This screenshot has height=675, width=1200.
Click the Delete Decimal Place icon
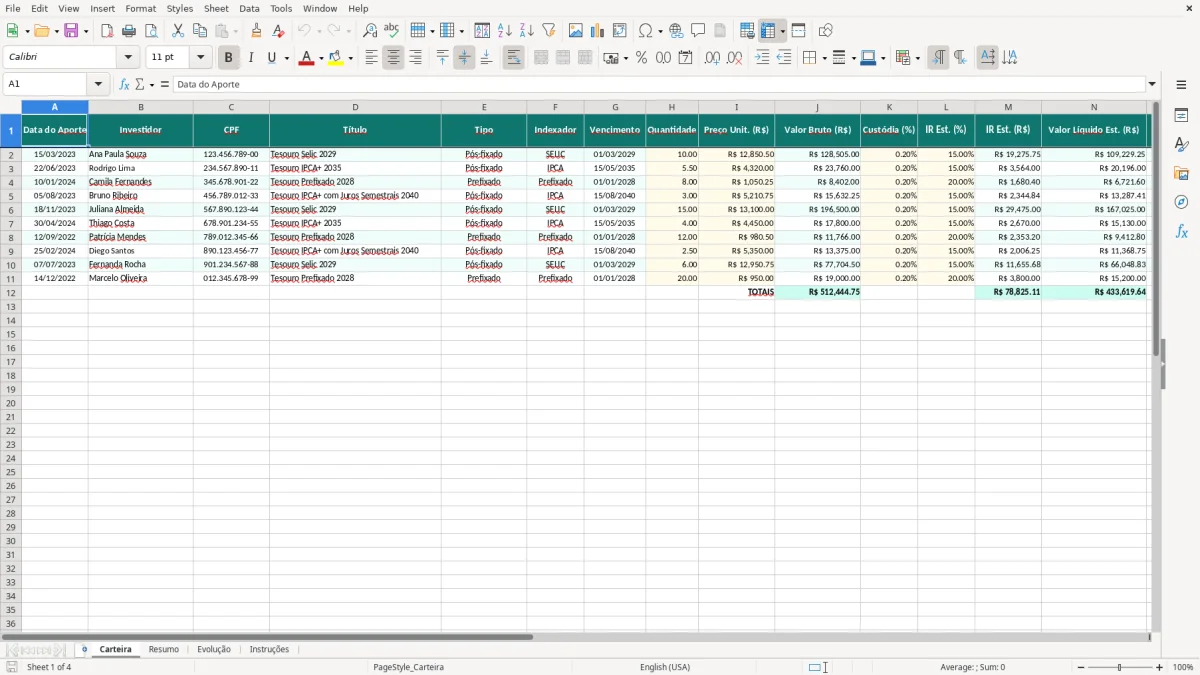735,58
